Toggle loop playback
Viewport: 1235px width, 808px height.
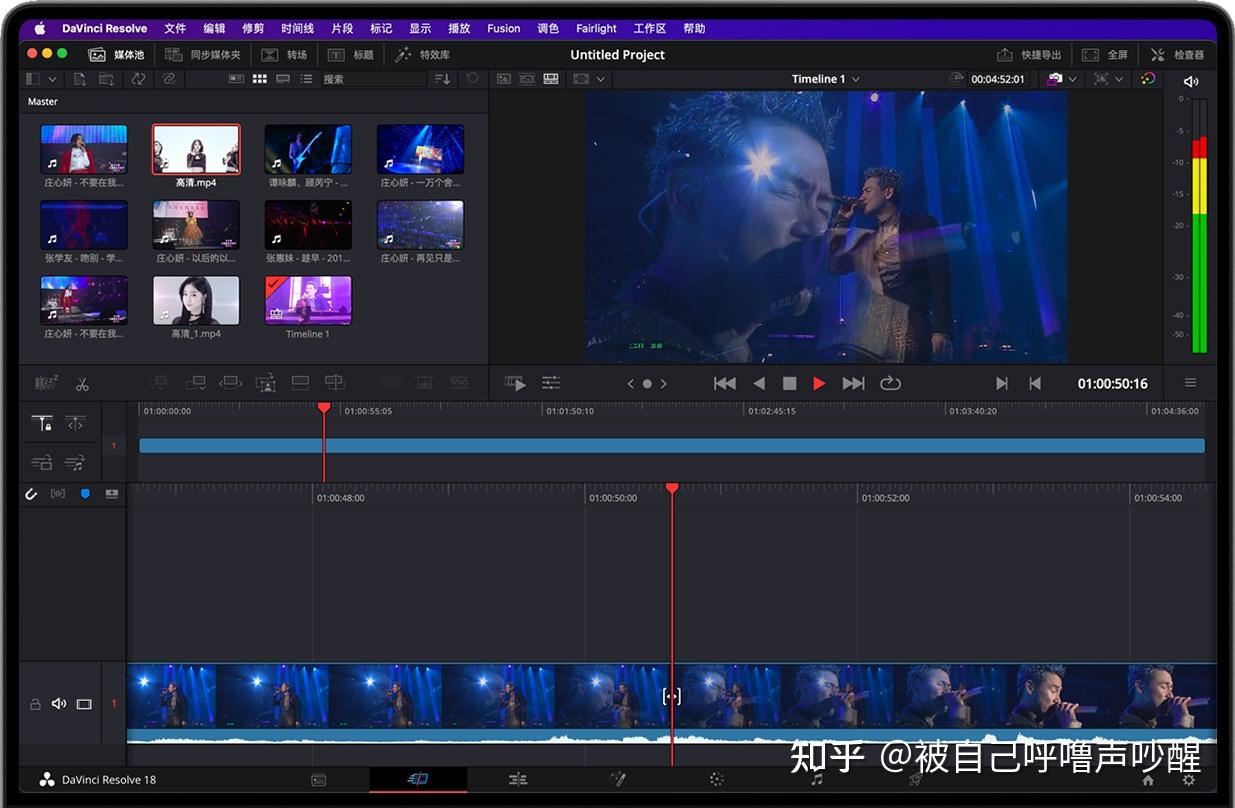tap(890, 383)
